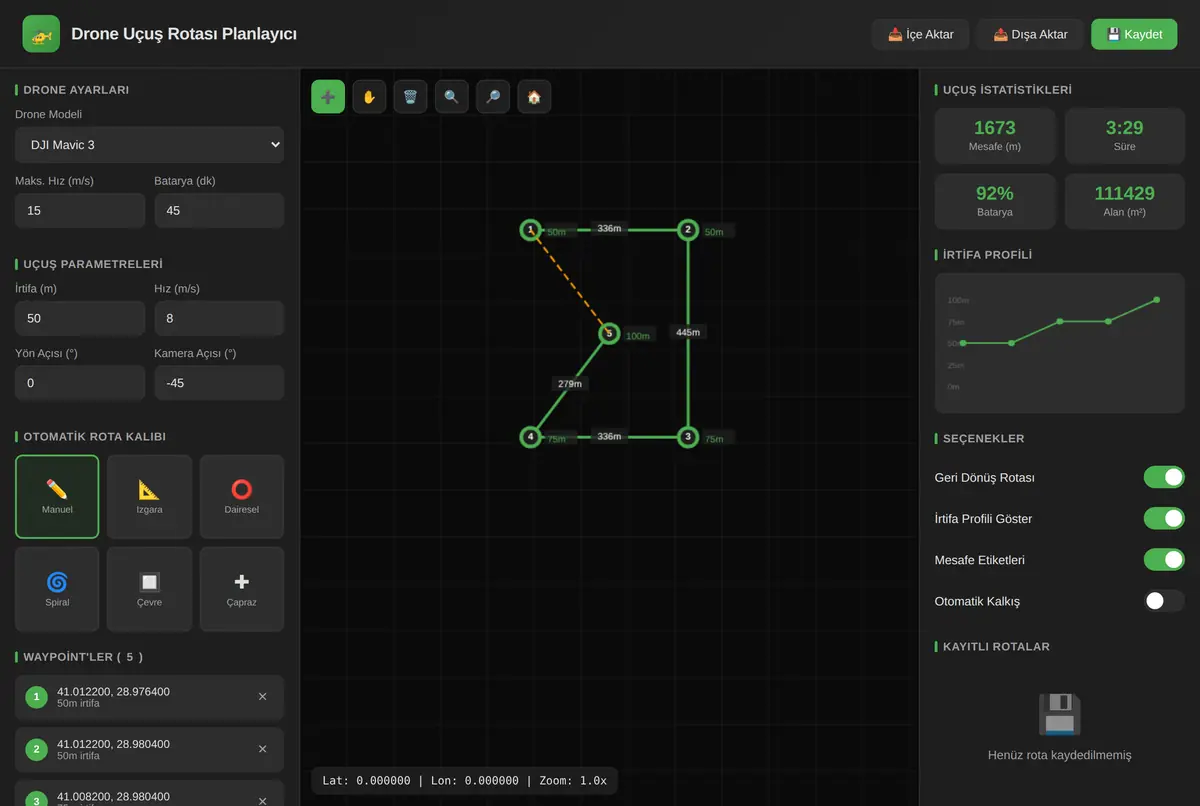Image resolution: width=1200 pixels, height=806 pixels.
Task: Choose the Dairesel route pattern
Action: (242, 497)
